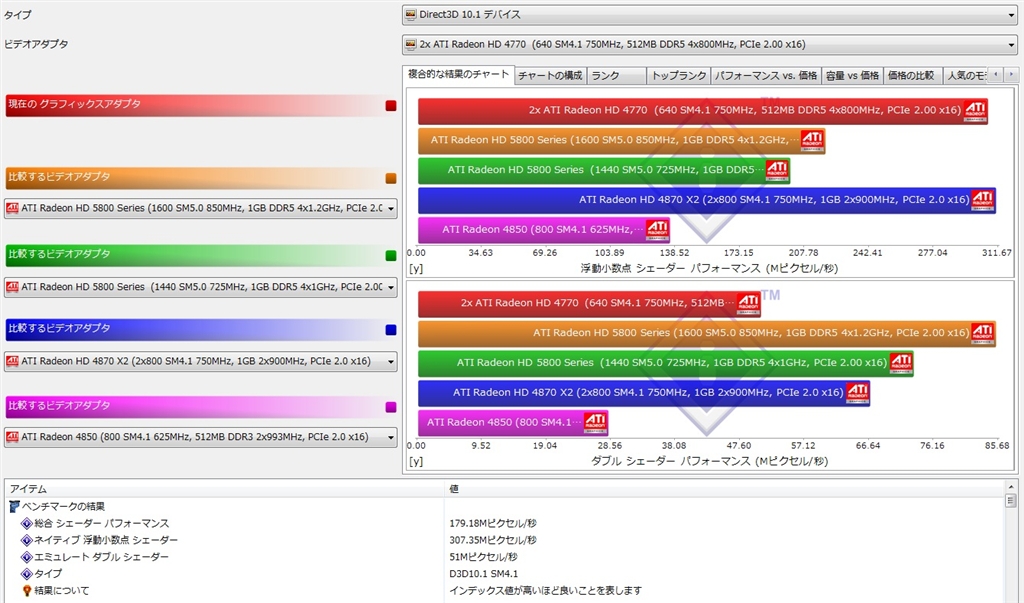This screenshot has height=603, width=1024.
Task: Click the ATI logo on magenta Radeon 4850 float shader bar
Action: (657, 230)
